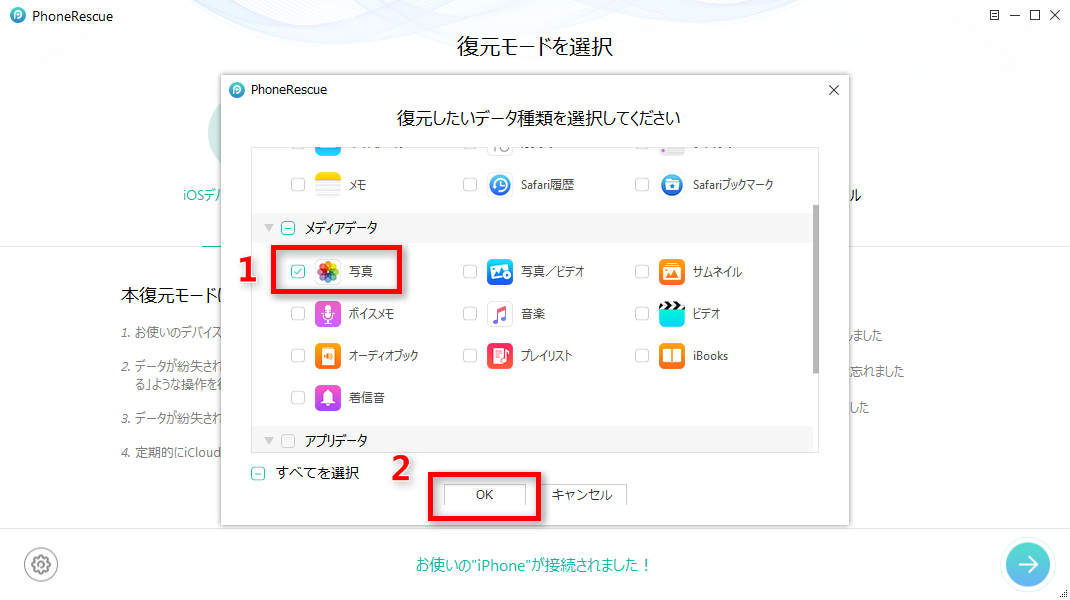
Task: Click the Photos (写真) flower icon
Action: point(328,272)
